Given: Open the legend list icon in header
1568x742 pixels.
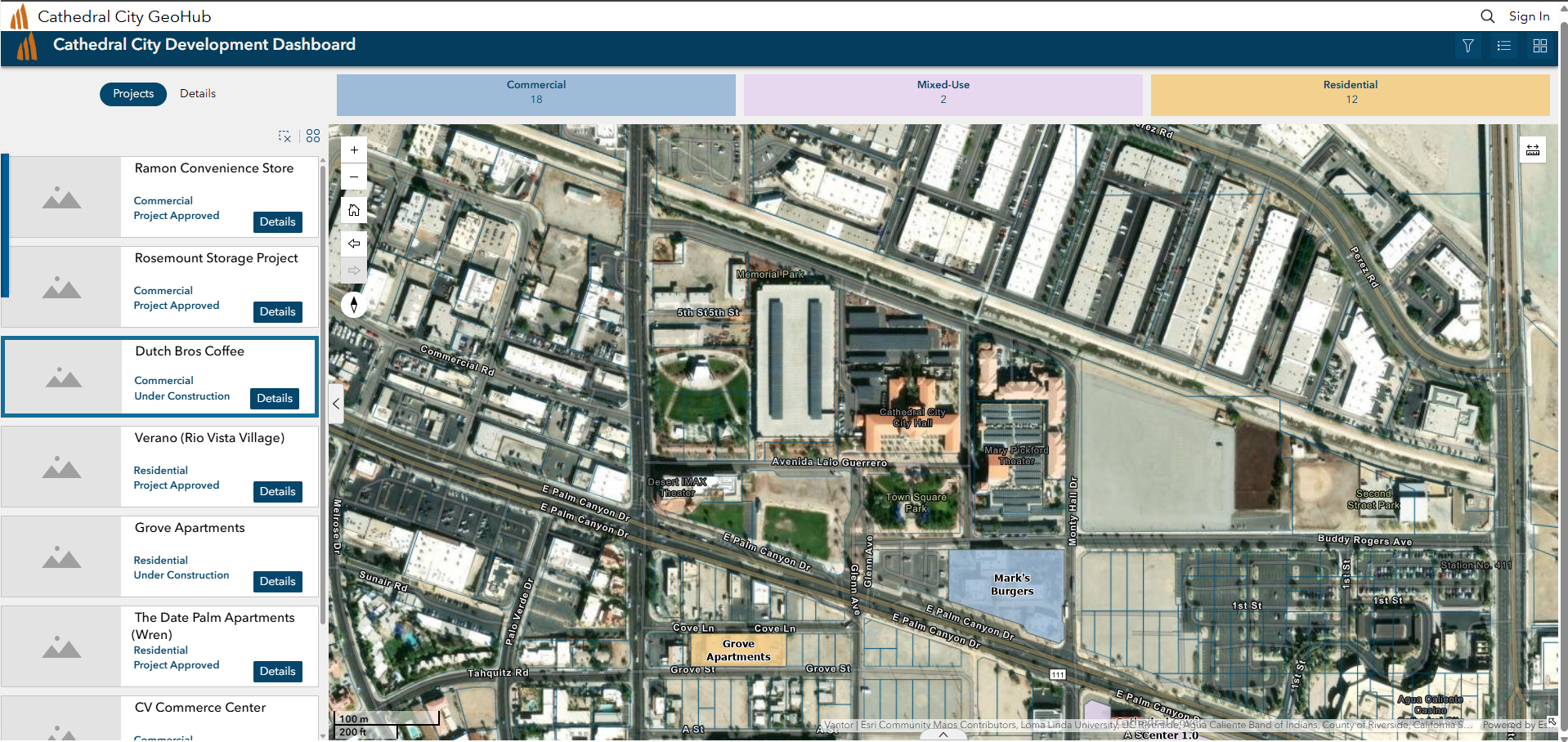Looking at the screenshot, I should [x=1504, y=46].
